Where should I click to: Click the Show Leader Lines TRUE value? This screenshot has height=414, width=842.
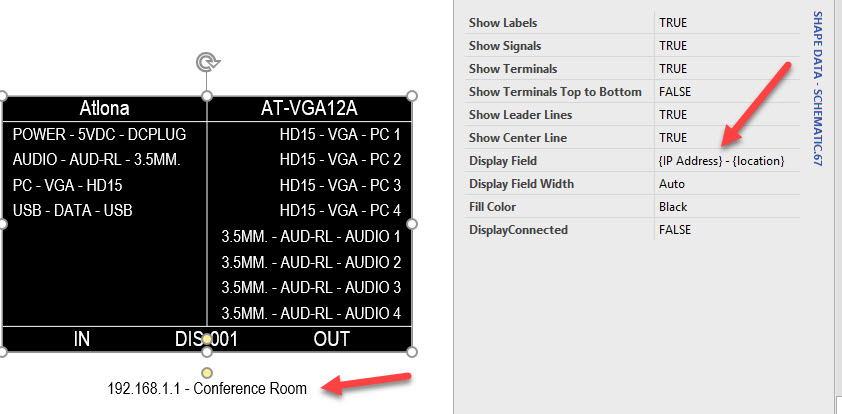[673, 115]
